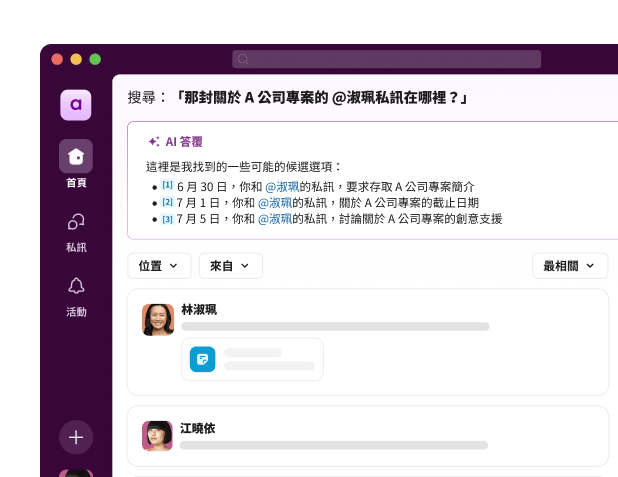Click the search query heading text
The image size is (618, 477).
(x=297, y=97)
